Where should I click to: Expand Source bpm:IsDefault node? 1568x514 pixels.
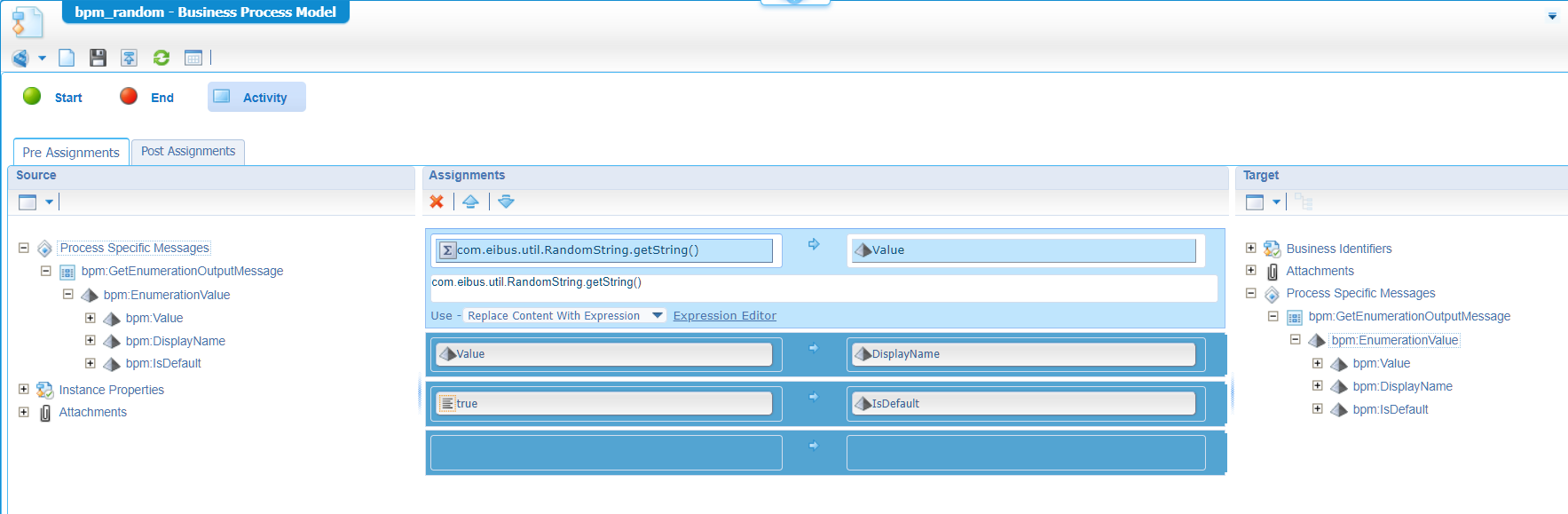[x=91, y=362]
